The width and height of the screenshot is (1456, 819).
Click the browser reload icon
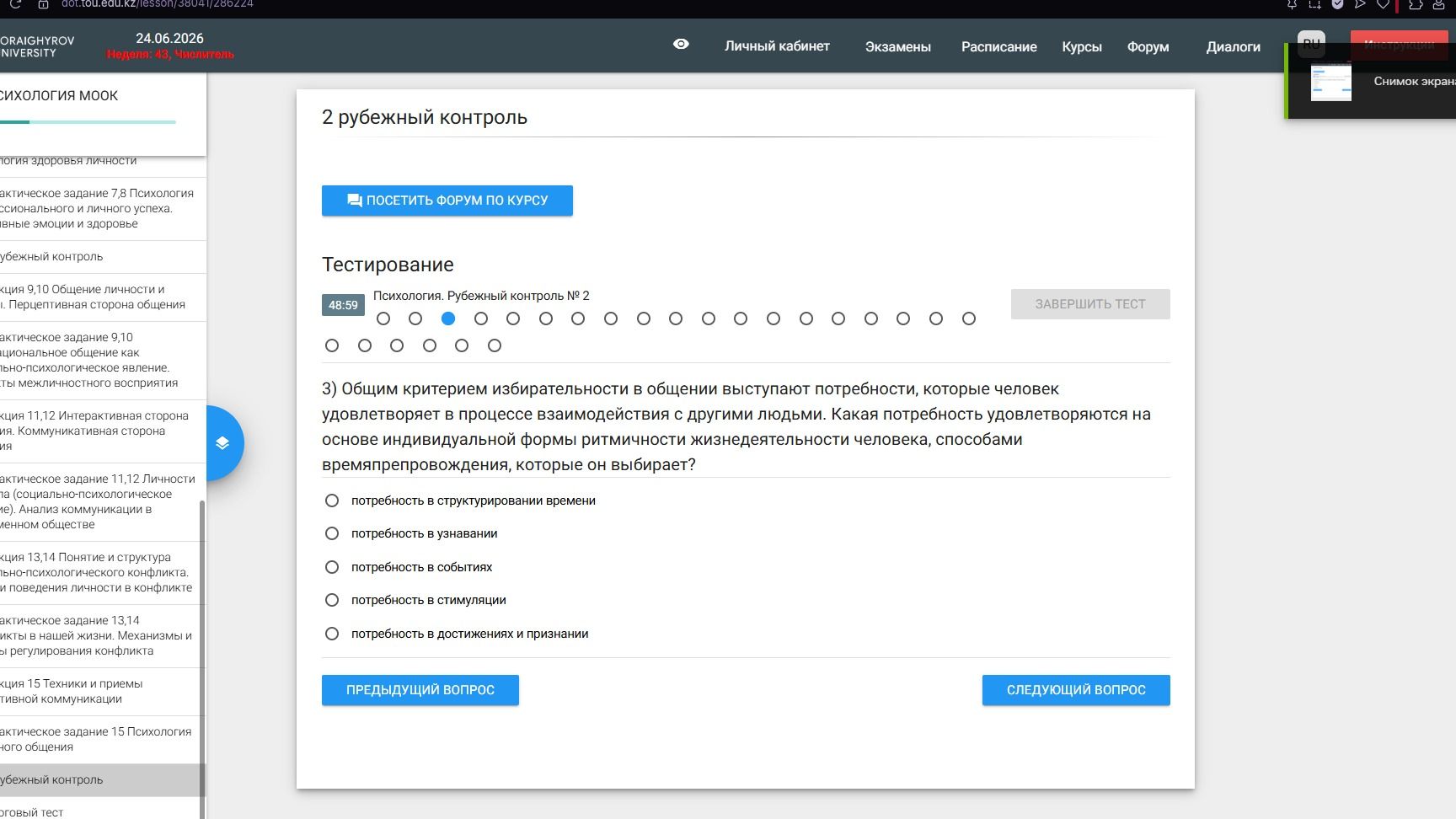(14, 4)
